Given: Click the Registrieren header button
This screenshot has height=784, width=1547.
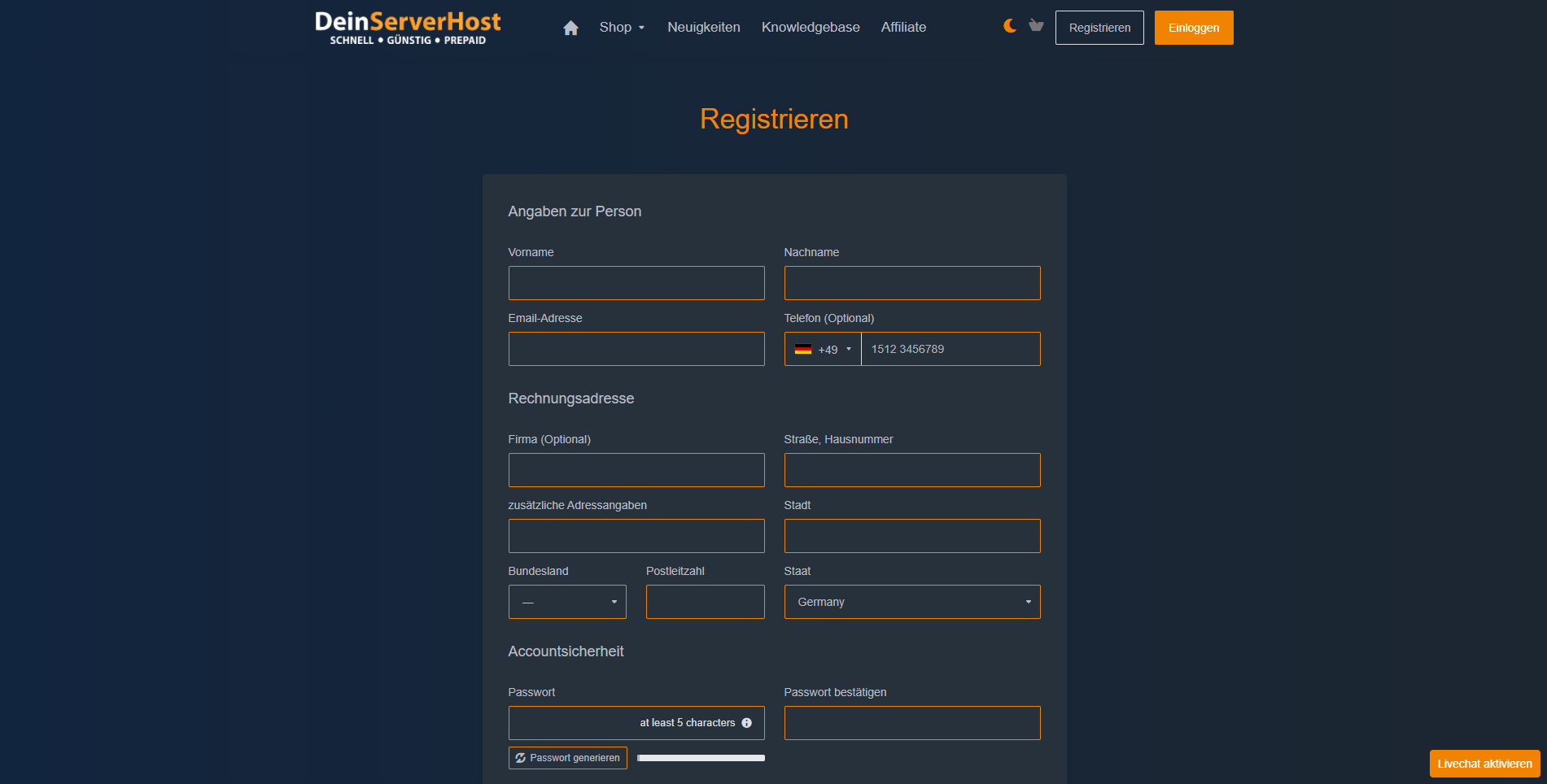Looking at the screenshot, I should coord(1099,28).
